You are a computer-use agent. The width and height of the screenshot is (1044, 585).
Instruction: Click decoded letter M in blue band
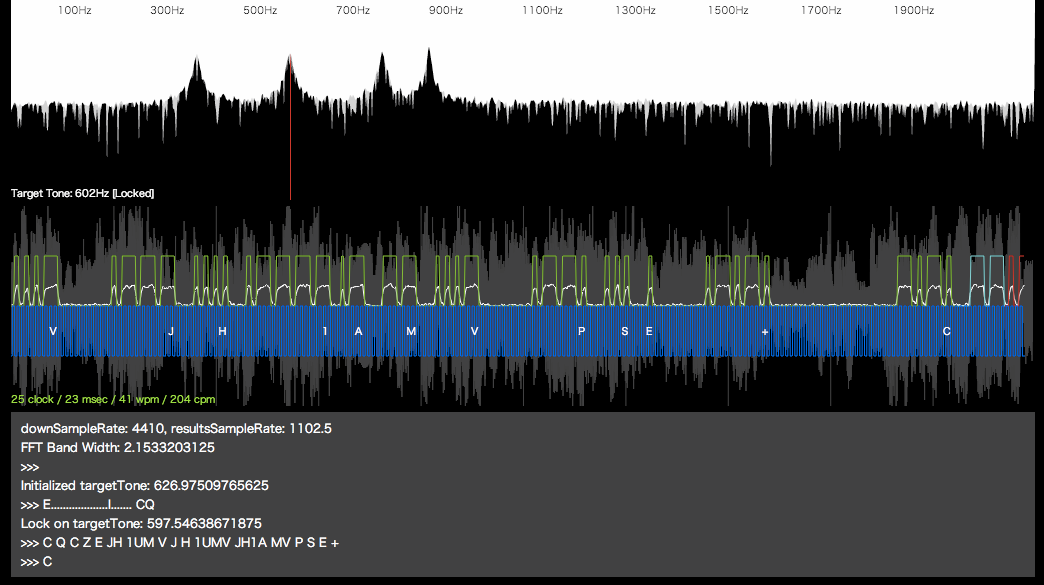tap(411, 331)
